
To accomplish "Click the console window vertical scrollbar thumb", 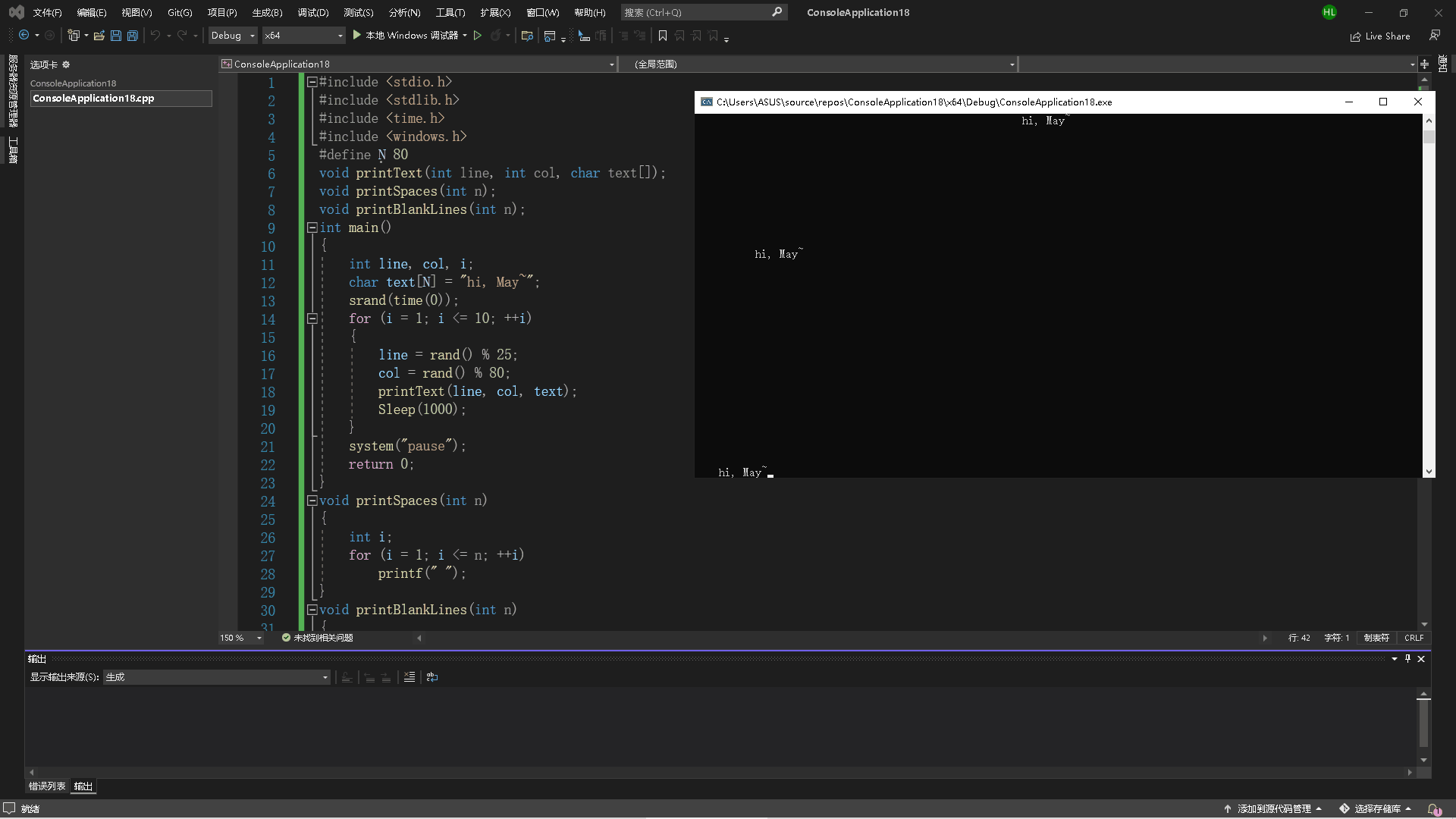I will click(x=1429, y=137).
